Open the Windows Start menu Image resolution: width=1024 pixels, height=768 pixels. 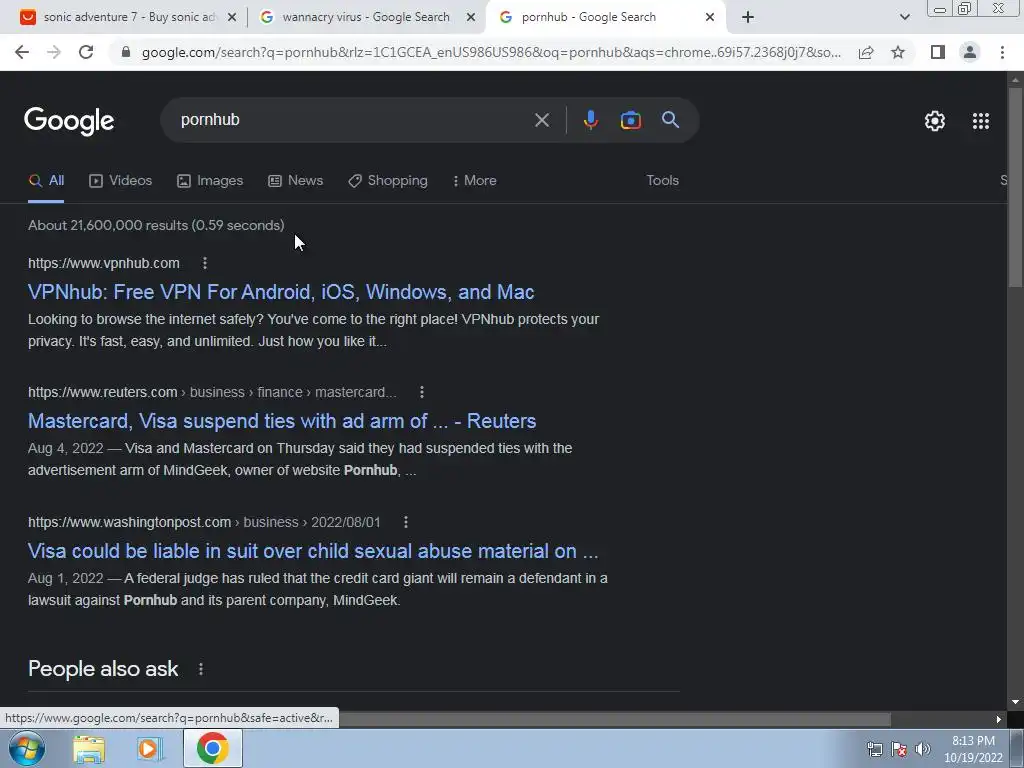coord(27,748)
